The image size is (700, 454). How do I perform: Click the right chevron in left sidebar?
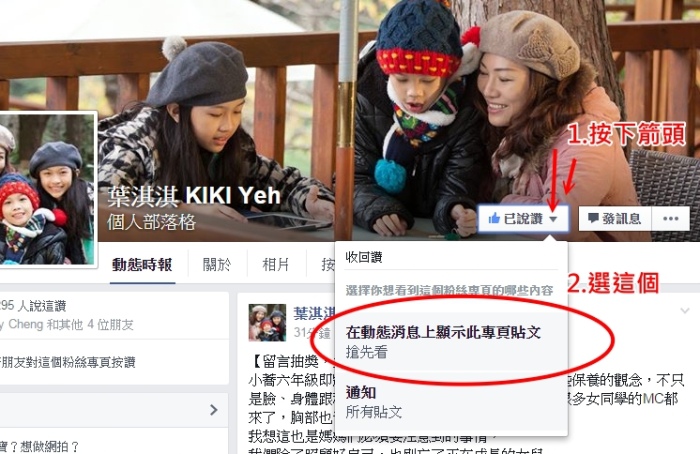[214, 410]
